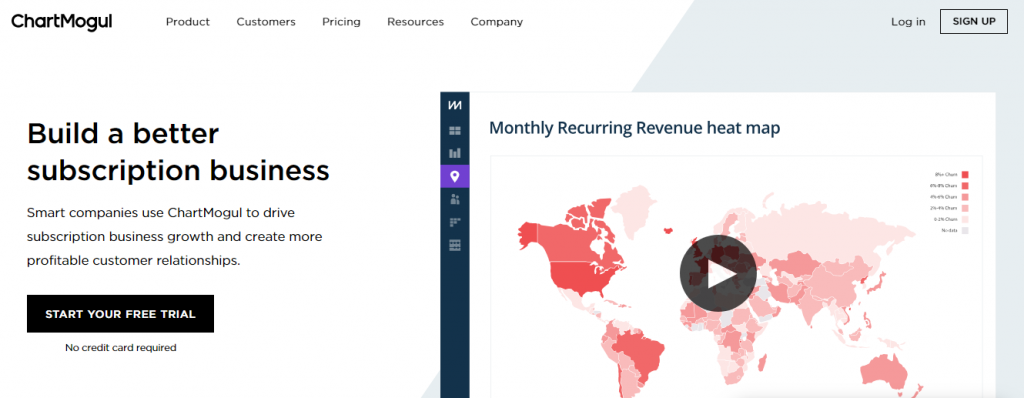Open the cohorts stepped-blocks icon in sidebar
The height and width of the screenshot is (398, 1024).
[455, 222]
